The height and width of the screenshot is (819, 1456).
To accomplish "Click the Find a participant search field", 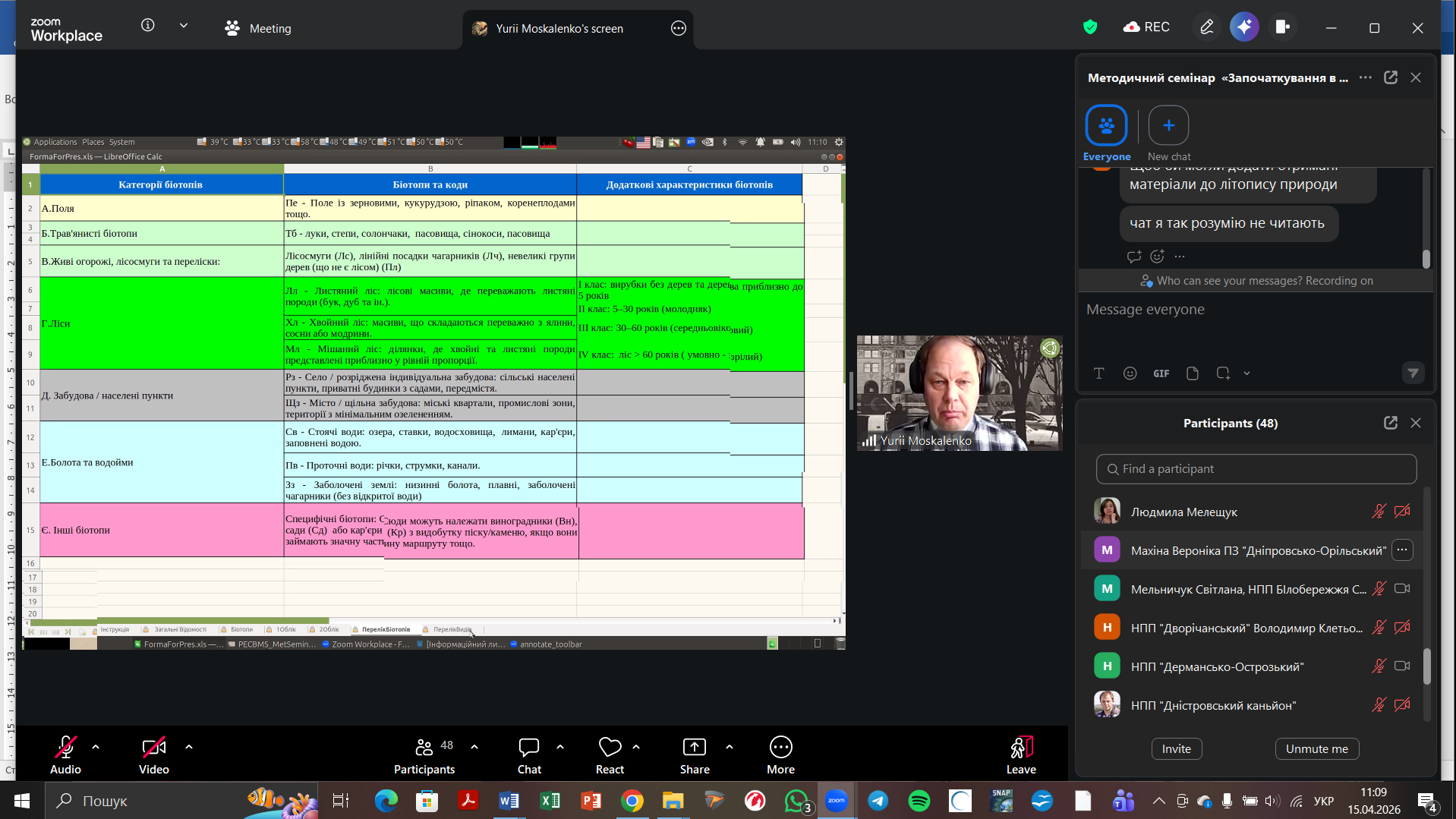I will [1256, 469].
